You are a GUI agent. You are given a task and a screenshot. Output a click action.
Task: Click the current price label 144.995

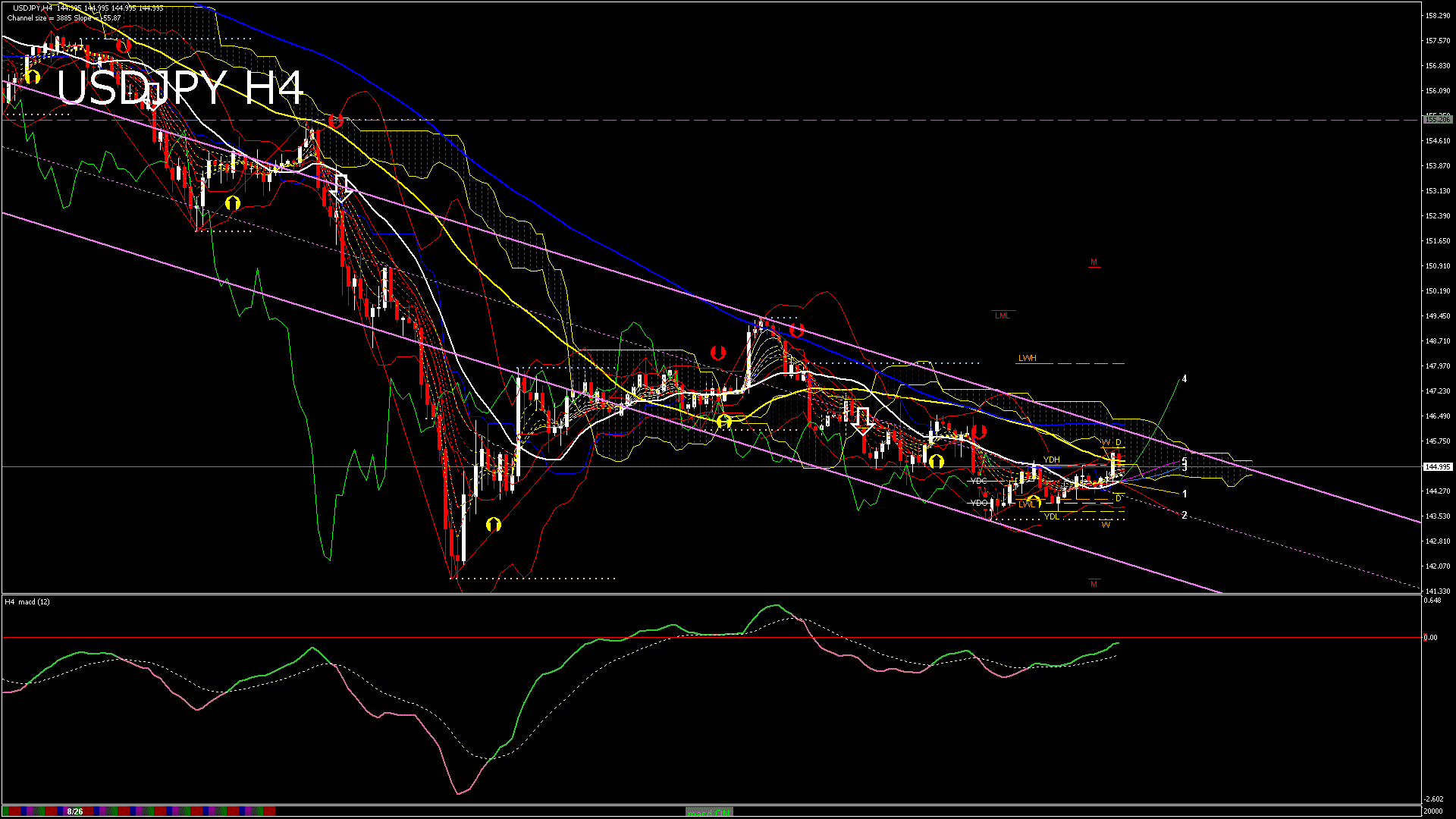pos(1437,467)
